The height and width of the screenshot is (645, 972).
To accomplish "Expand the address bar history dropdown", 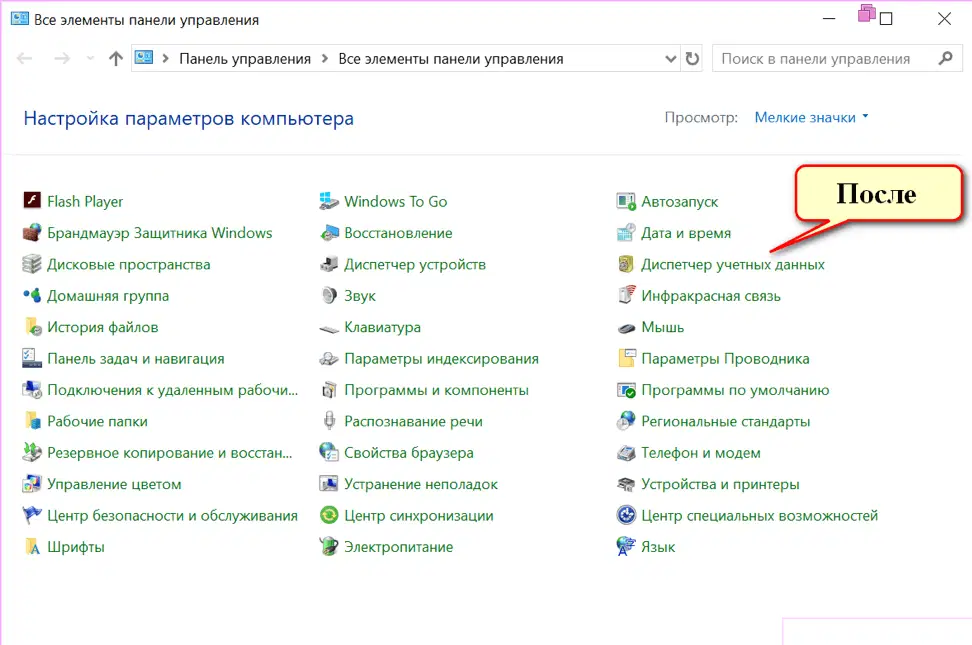I will tap(670, 59).
